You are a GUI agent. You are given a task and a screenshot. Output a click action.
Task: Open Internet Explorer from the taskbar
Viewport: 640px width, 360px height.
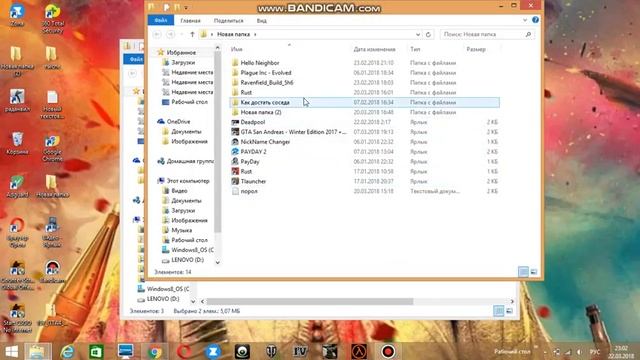(67, 351)
